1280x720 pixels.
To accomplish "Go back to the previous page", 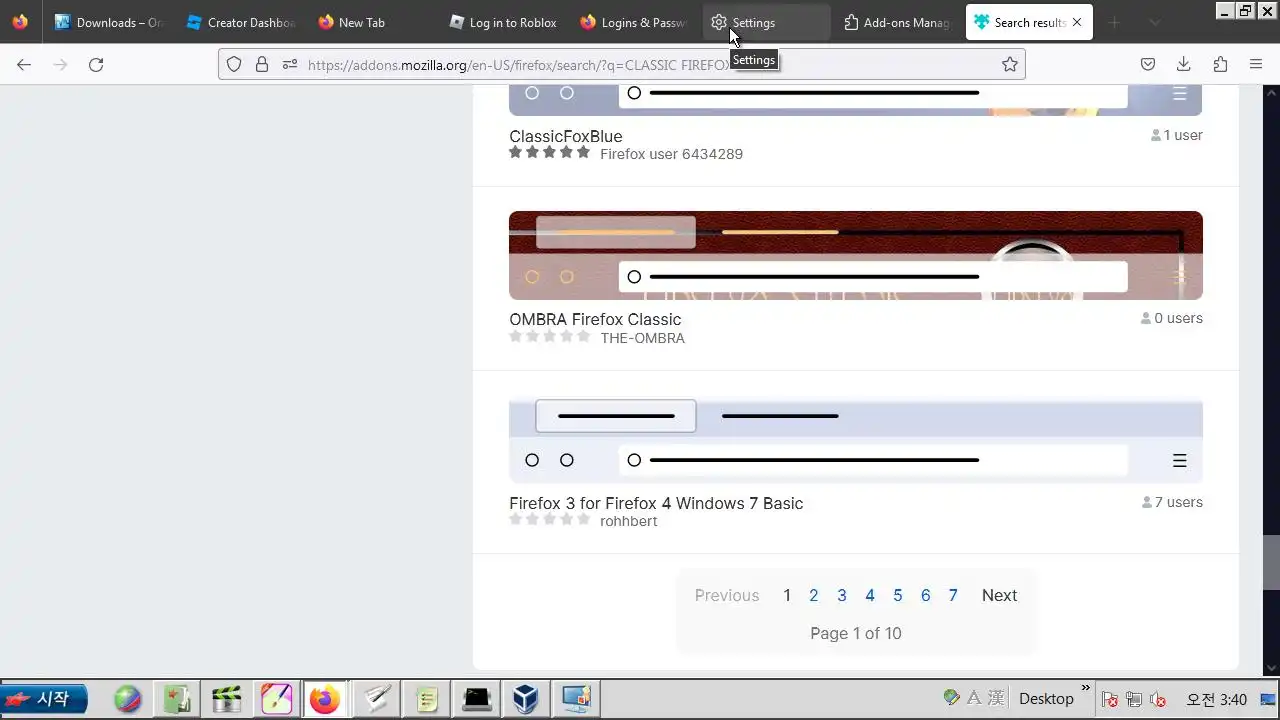I will (x=24, y=64).
